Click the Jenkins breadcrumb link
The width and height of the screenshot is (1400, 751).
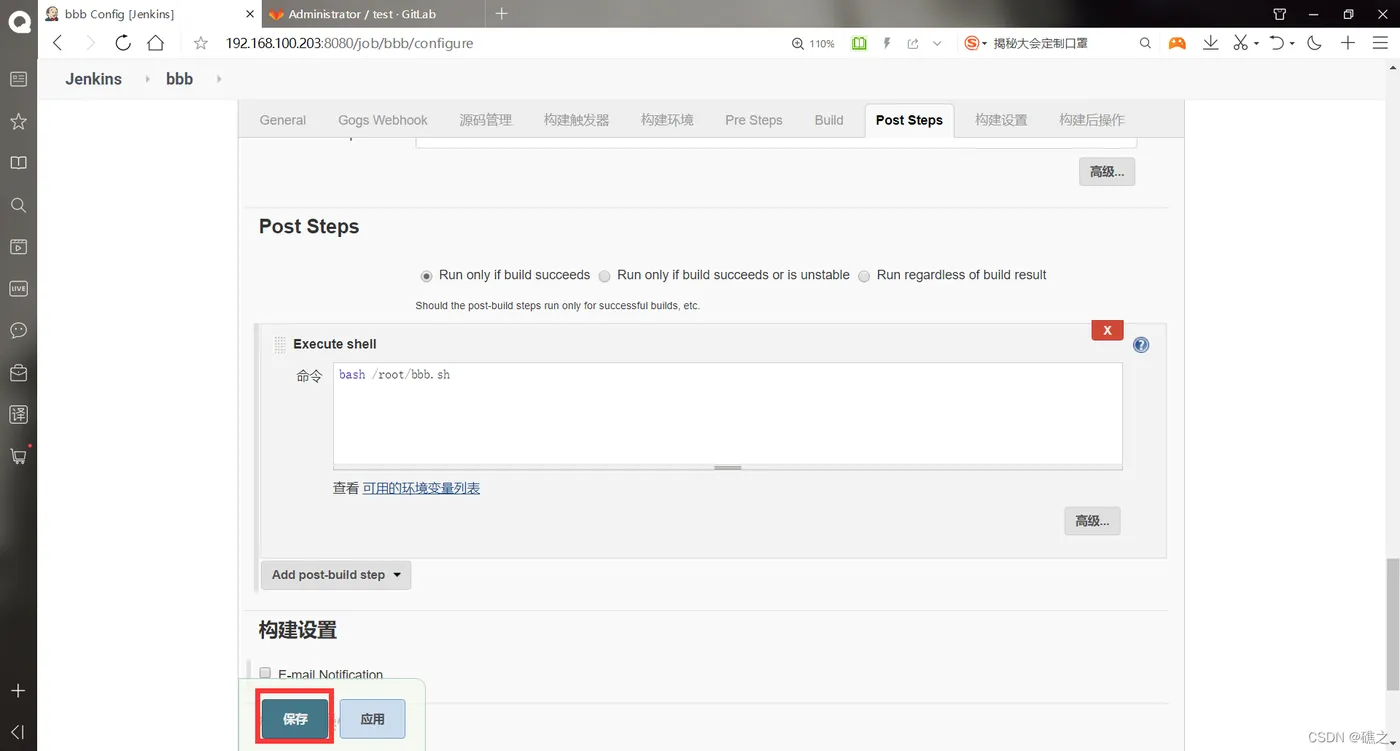(94, 79)
